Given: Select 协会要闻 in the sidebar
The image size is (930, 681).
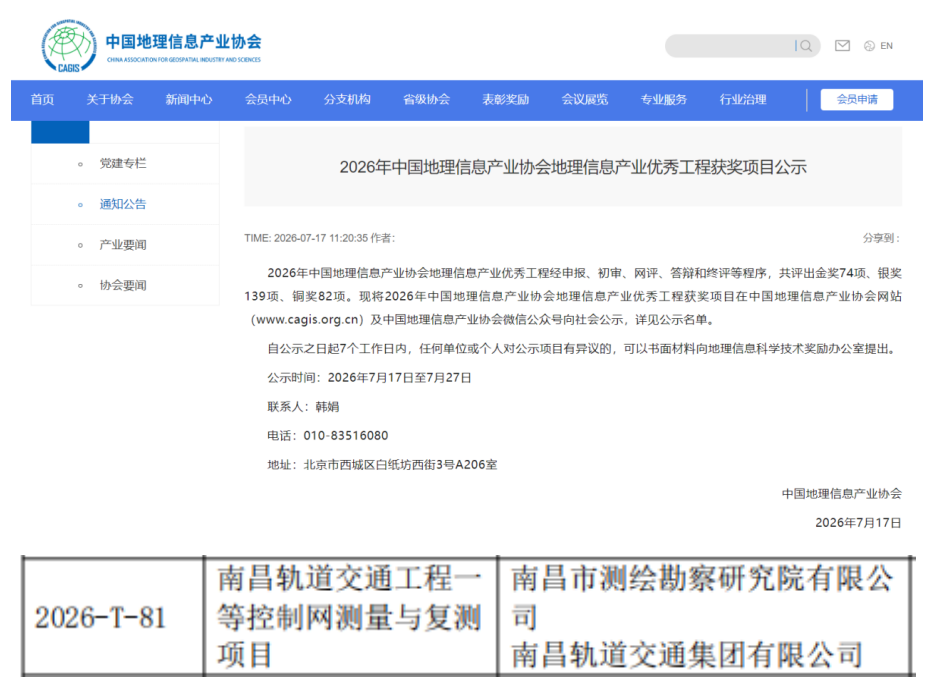Looking at the screenshot, I should [123, 285].
